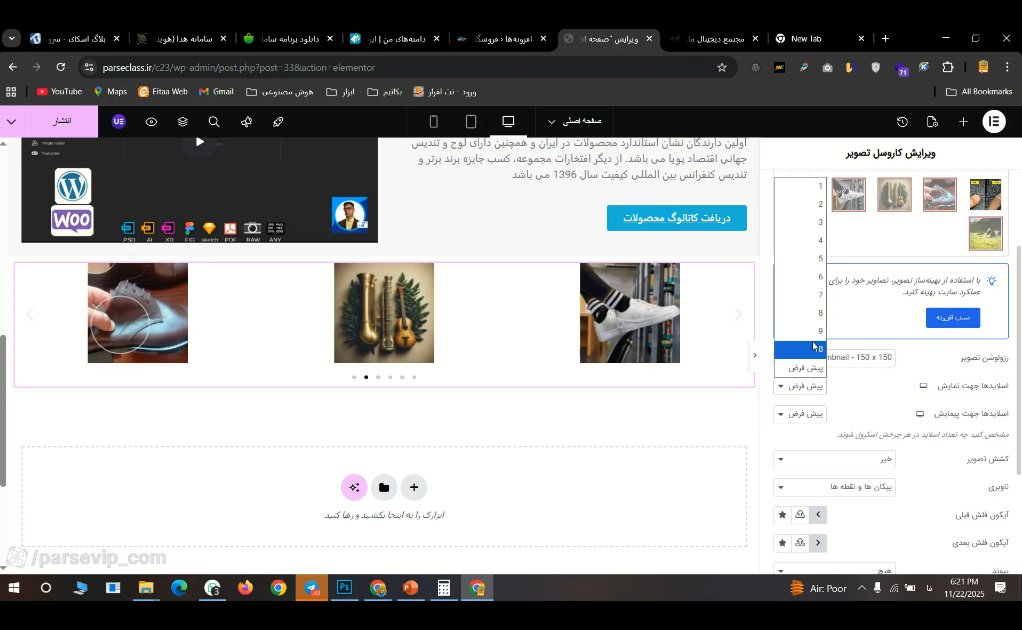
Task: Switch to desktop responsive view
Action: 508,122
